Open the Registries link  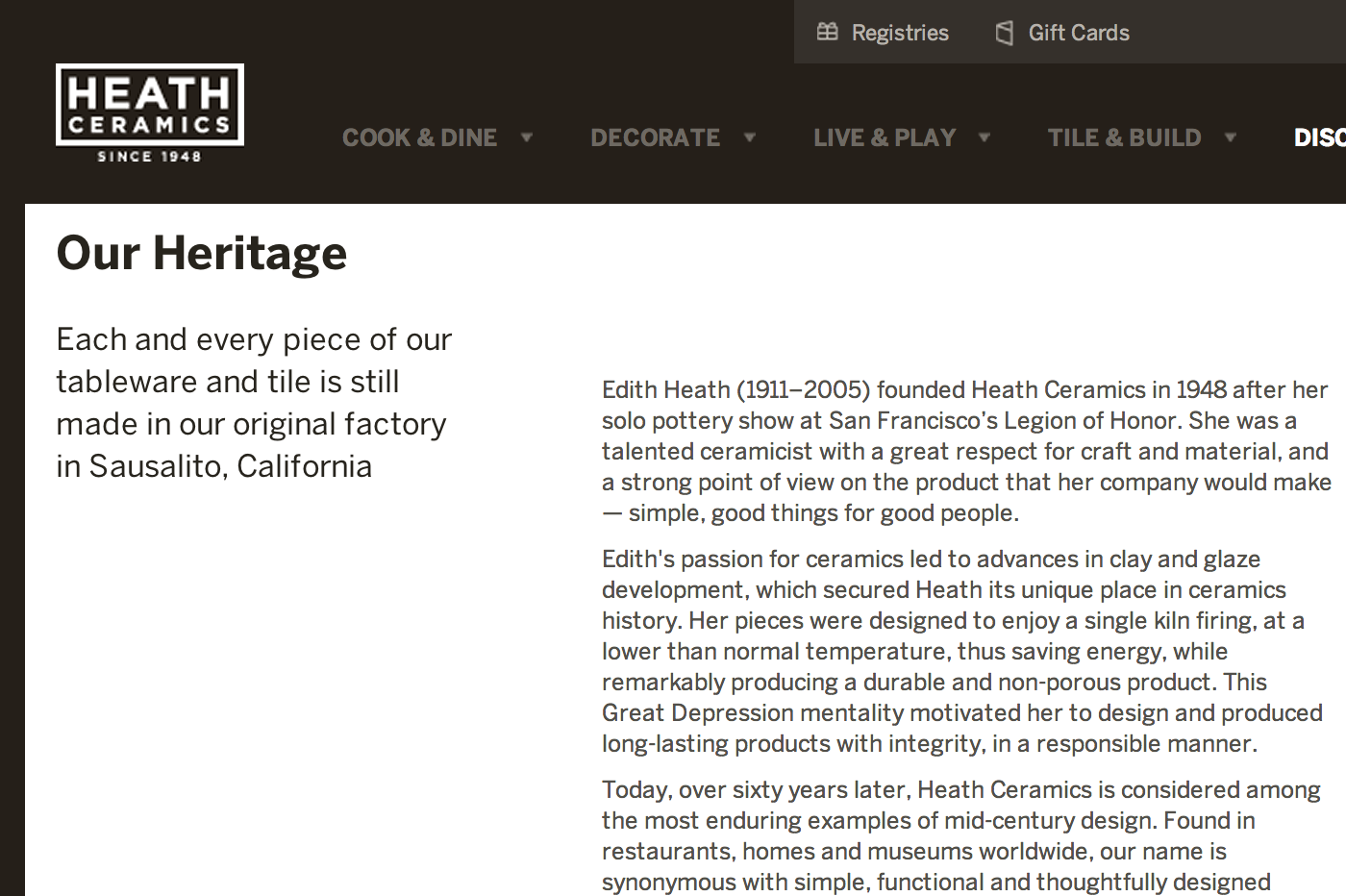(900, 34)
